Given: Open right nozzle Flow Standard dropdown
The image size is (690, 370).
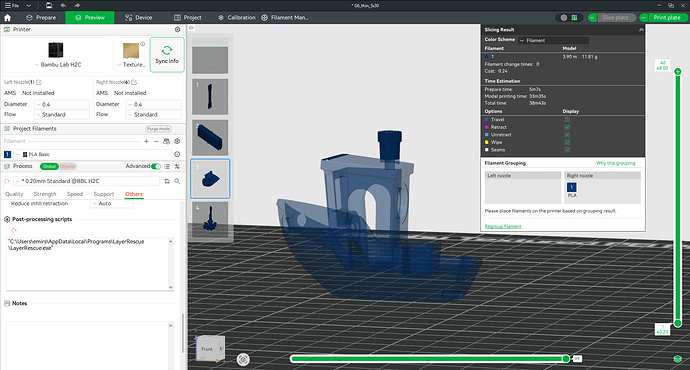Looking at the screenshot, I should click(154, 114).
